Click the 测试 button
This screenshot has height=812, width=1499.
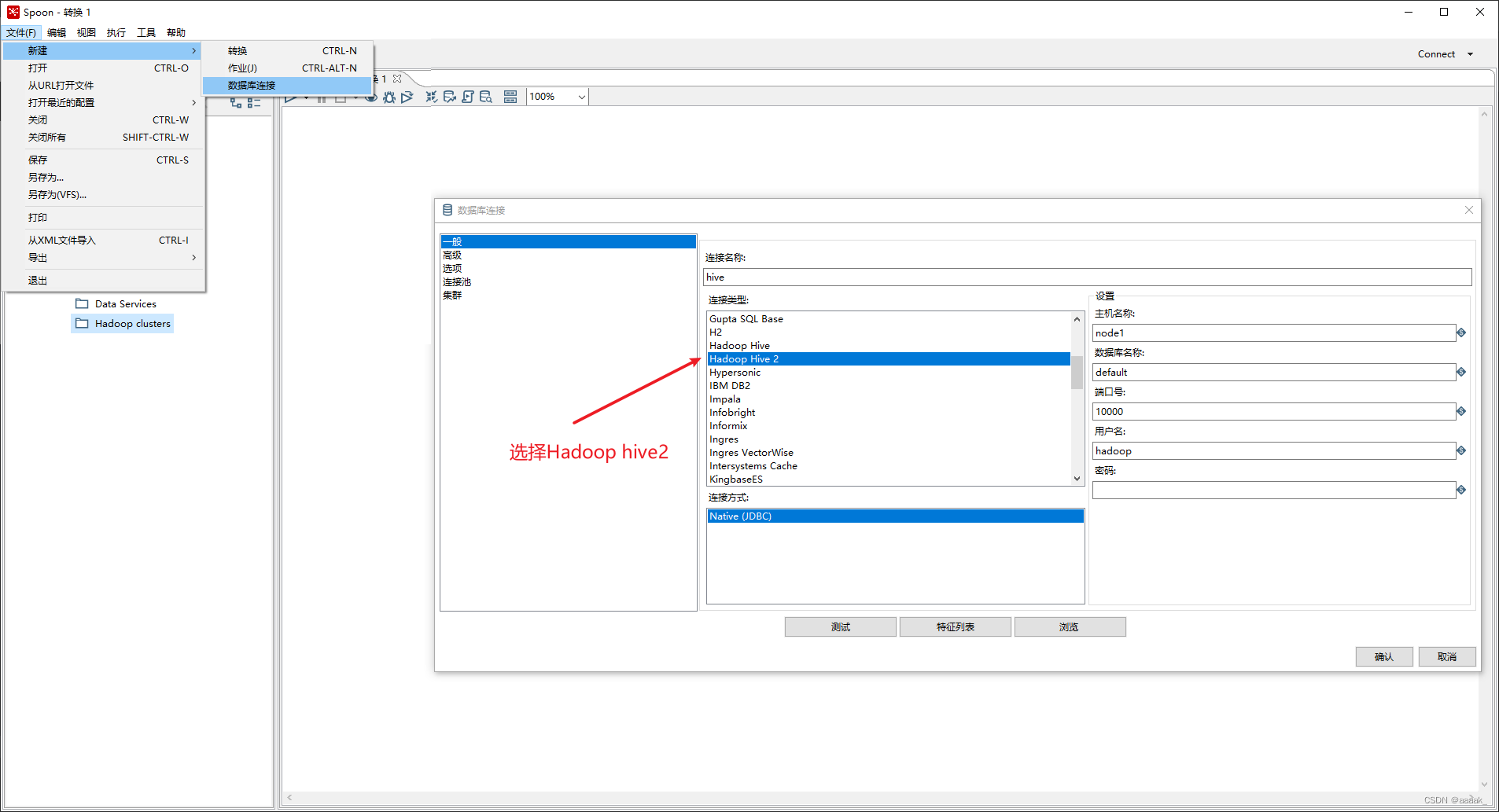[x=841, y=626]
